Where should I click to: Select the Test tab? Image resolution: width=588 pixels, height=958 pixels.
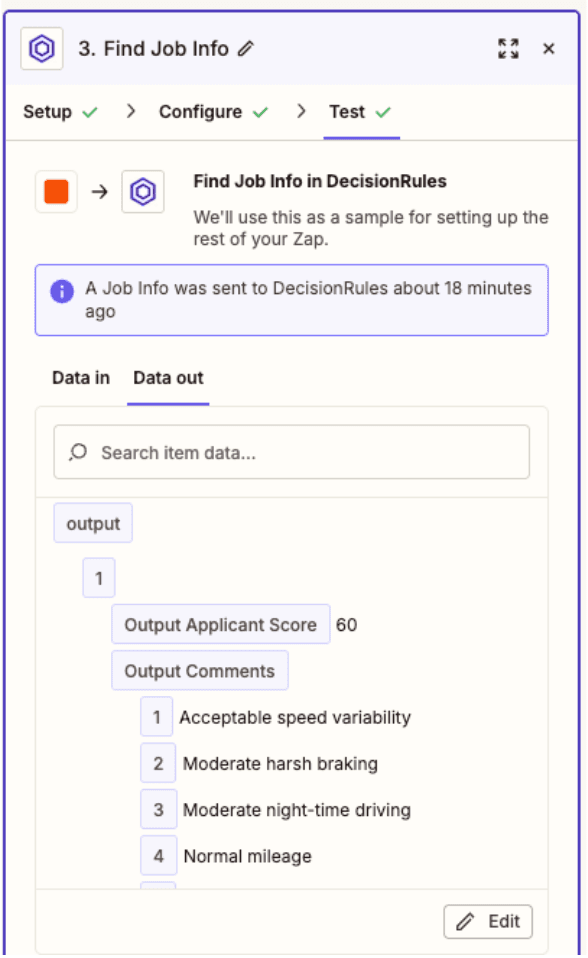point(361,112)
